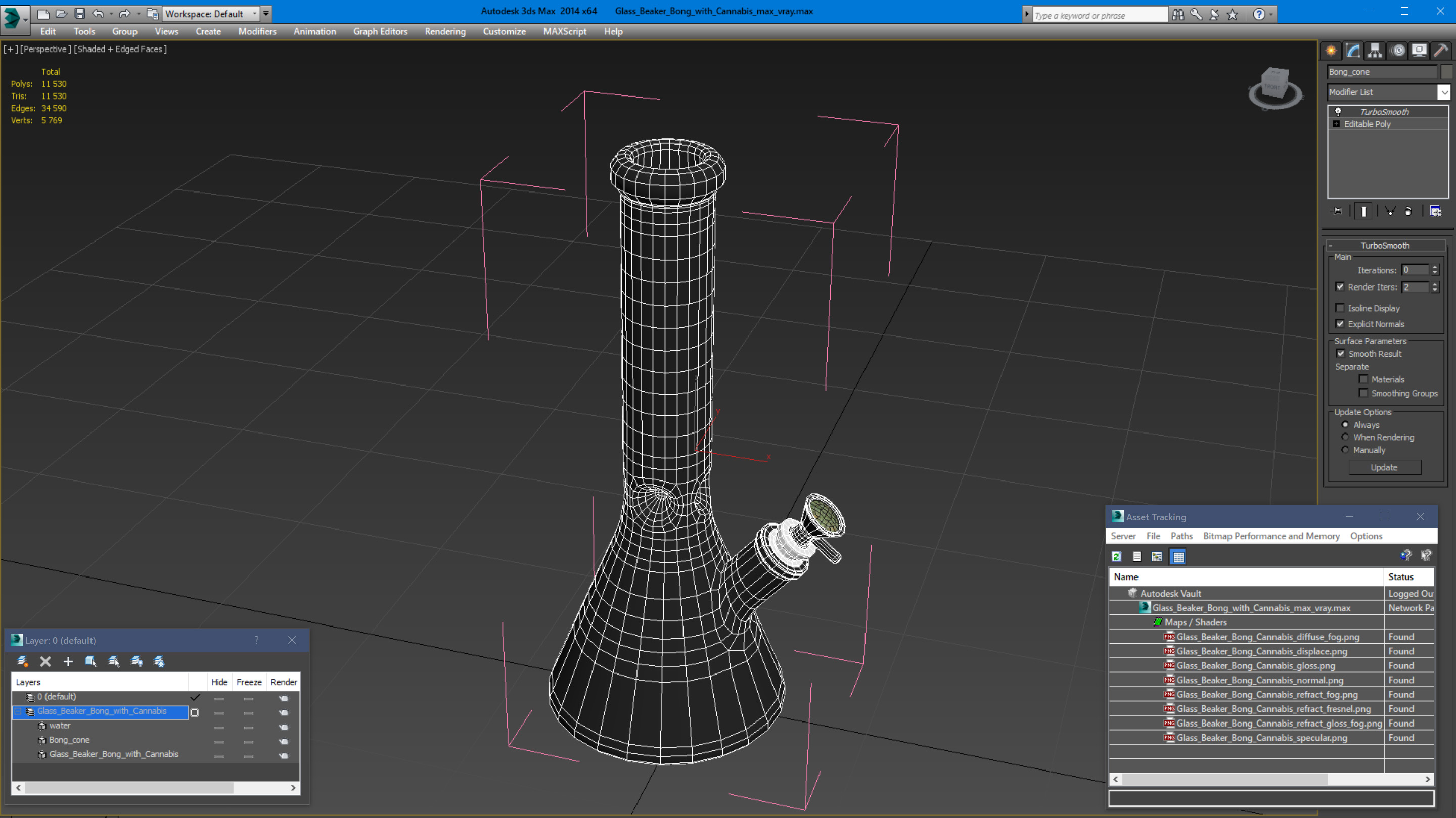Enable Separate by Materials checkbox
The image size is (1456, 818).
click(1364, 379)
